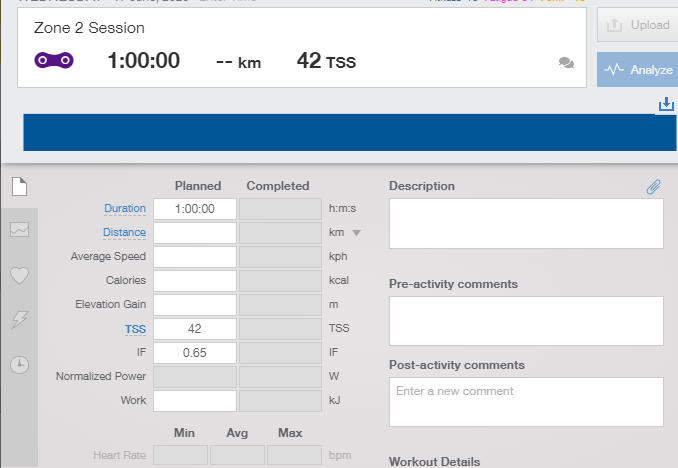Open the power lightning bolt tab

coord(19,319)
